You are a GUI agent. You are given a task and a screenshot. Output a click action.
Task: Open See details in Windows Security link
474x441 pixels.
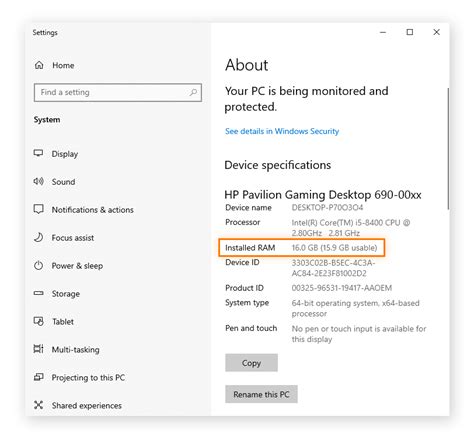point(282,131)
